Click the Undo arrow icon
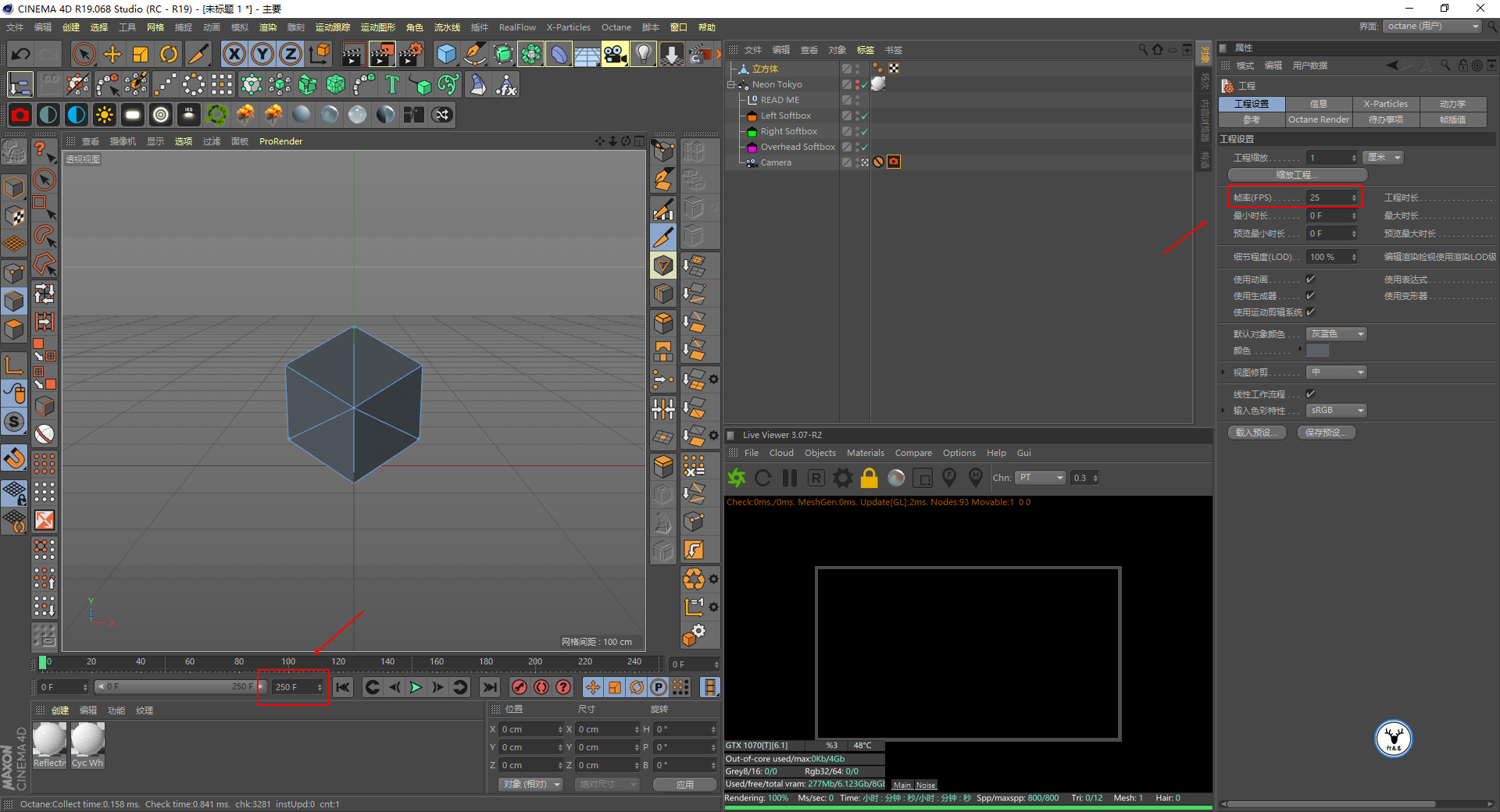Viewport: 1500px width, 812px height. pyautogui.click(x=21, y=54)
